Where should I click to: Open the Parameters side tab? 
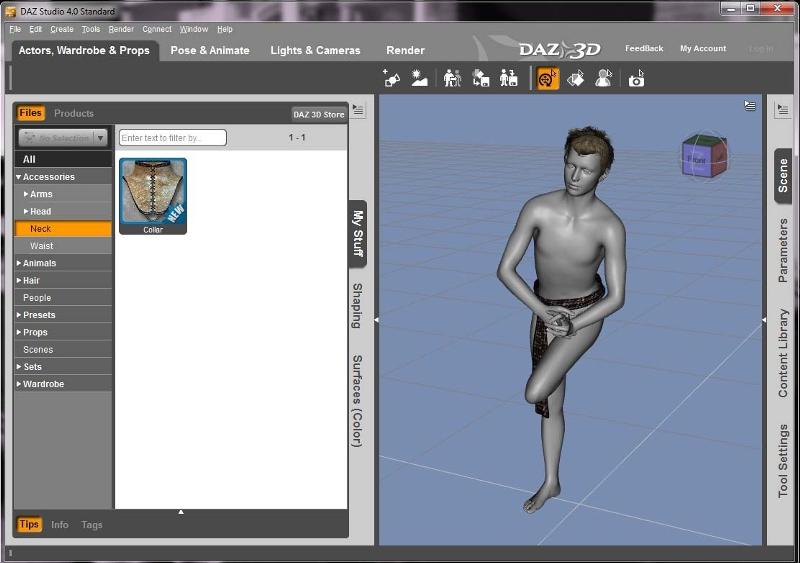pyautogui.click(x=783, y=251)
